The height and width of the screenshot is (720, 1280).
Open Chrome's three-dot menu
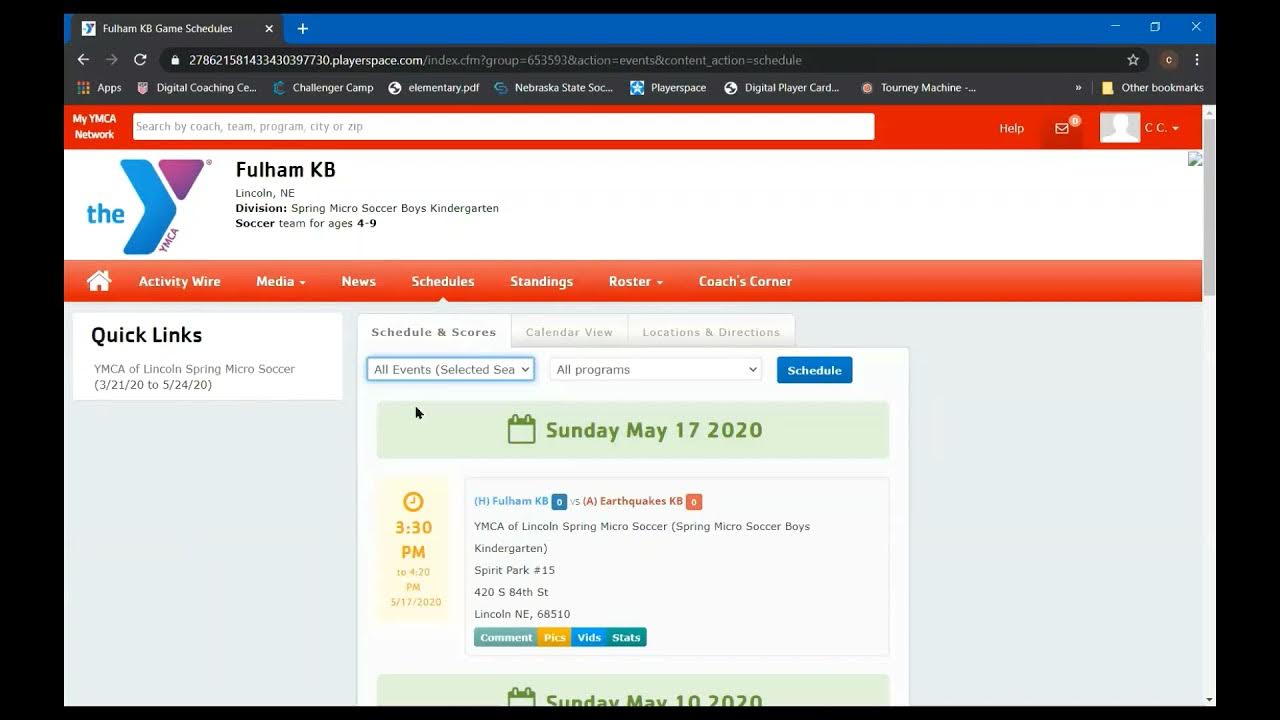(1197, 60)
